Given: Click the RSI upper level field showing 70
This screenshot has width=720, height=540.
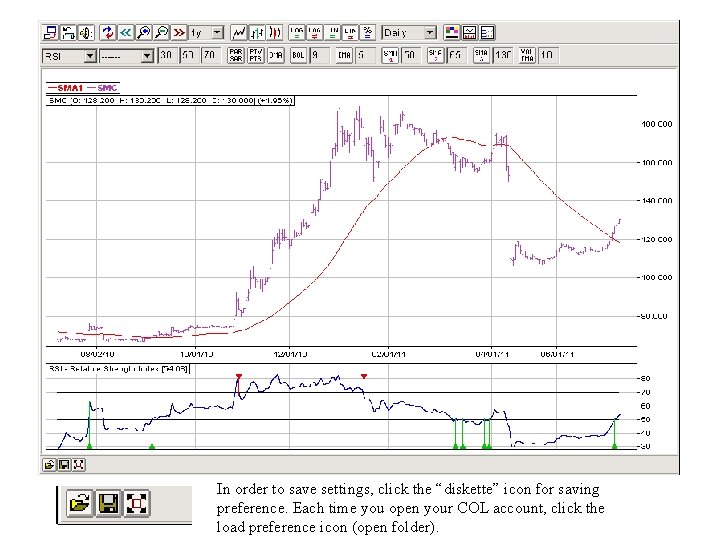Looking at the screenshot, I should click(210, 55).
